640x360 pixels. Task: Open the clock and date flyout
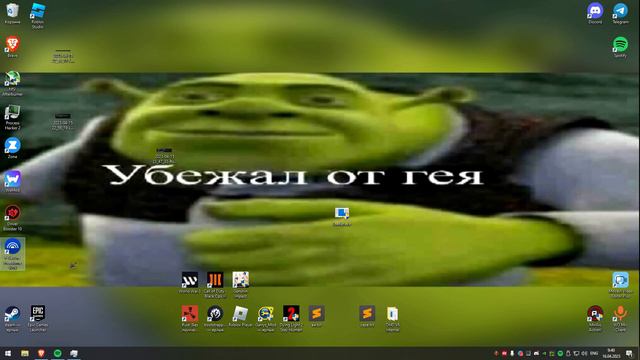tap(611, 353)
